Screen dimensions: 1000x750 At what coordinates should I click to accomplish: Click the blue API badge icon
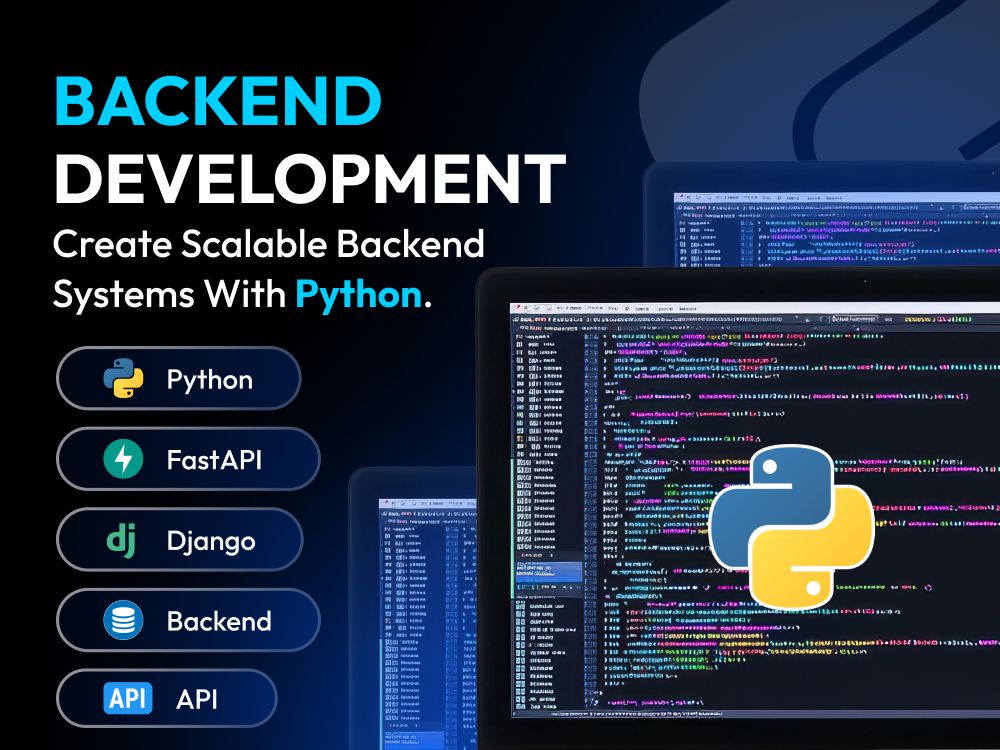(128, 698)
